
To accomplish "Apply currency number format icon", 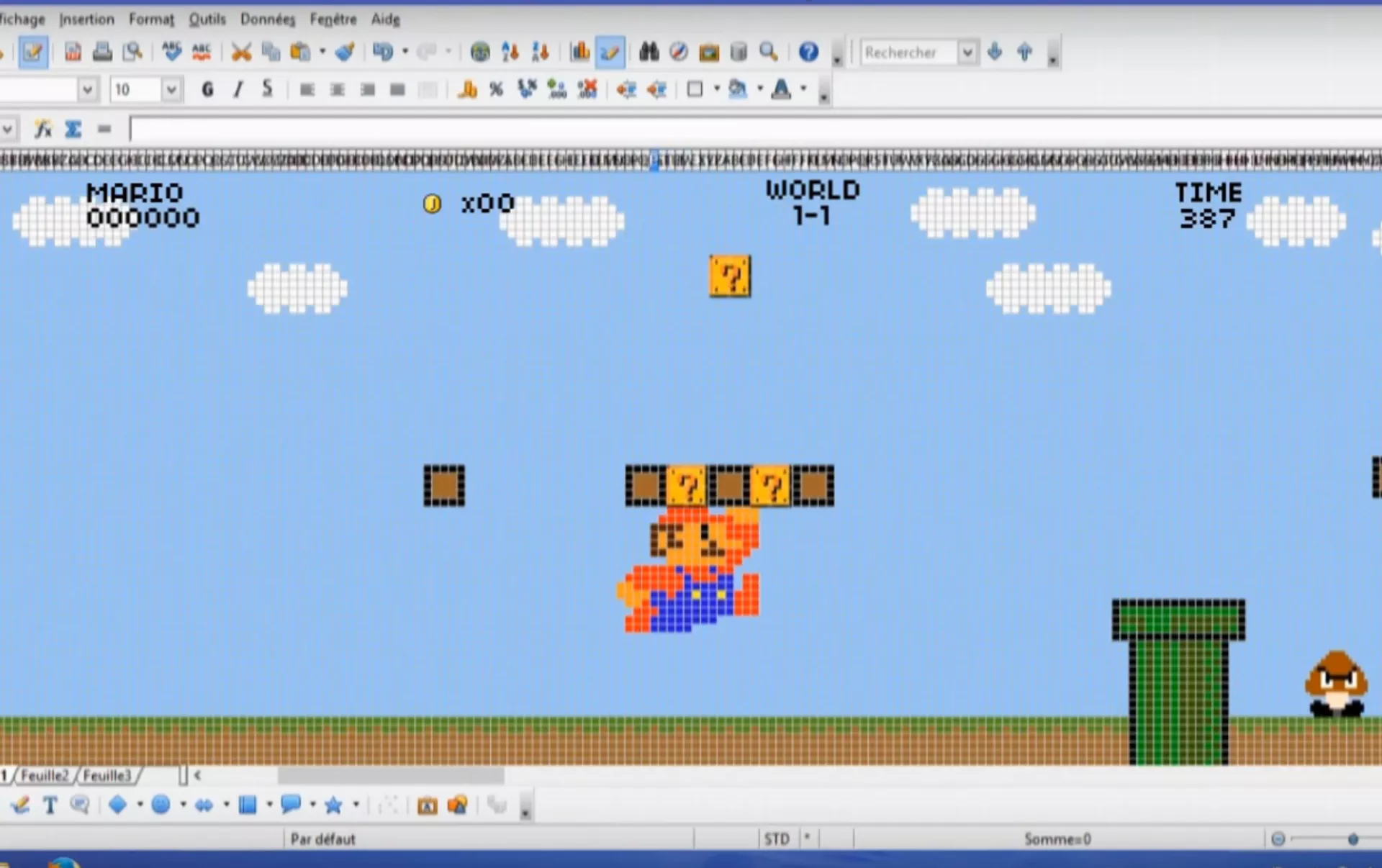I will [x=467, y=89].
